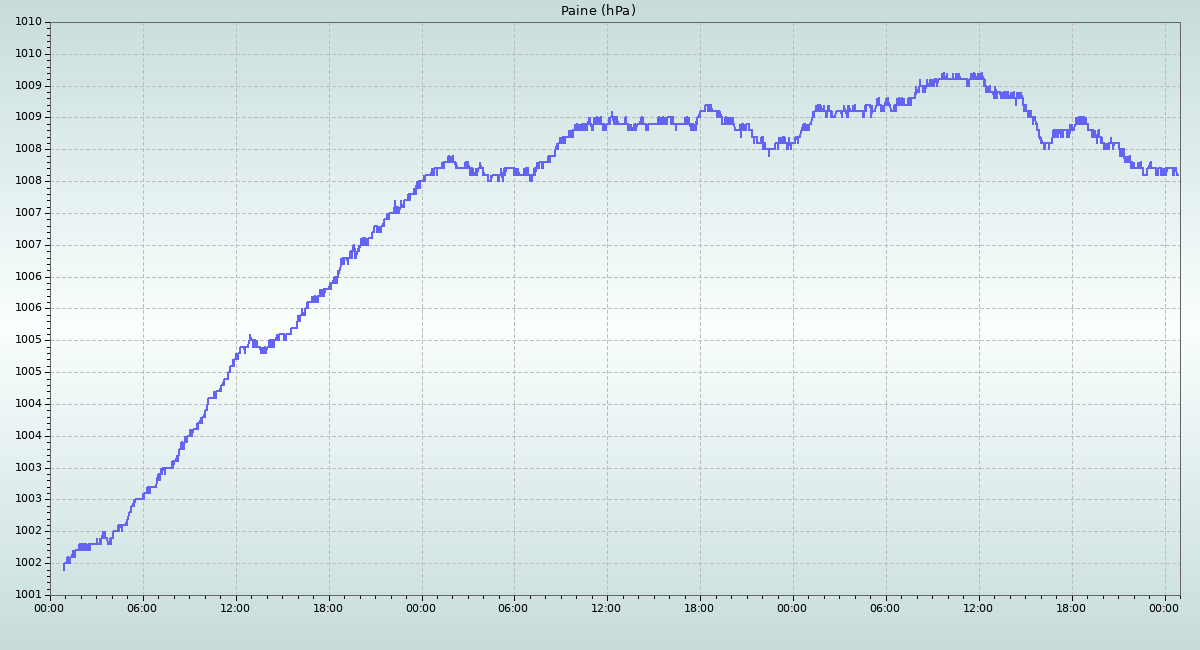This screenshot has width=1200, height=650.
Task: Click the second 06:00 x-axis label
Action: pos(514,607)
